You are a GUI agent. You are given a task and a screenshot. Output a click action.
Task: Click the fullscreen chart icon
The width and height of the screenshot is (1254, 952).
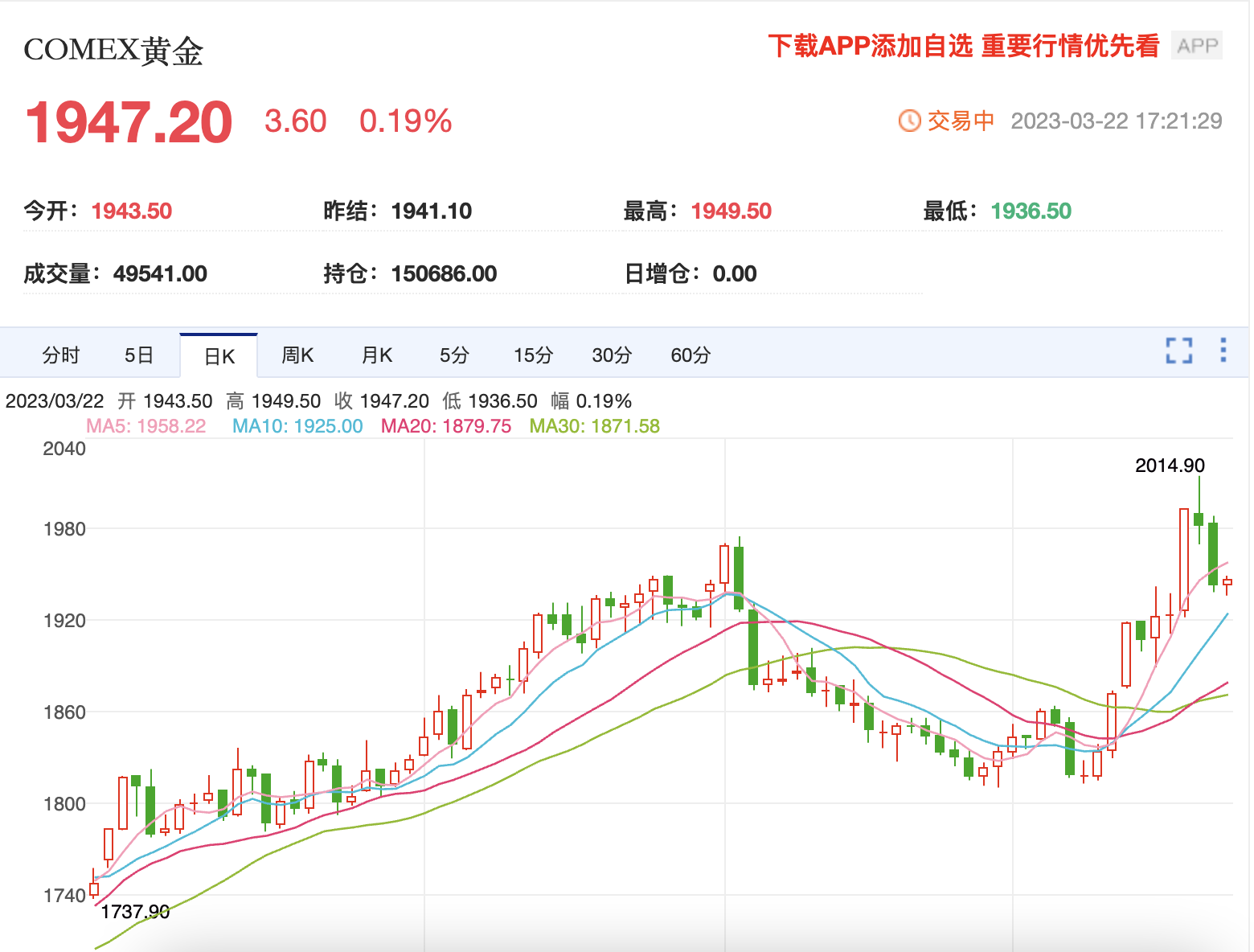pyautogui.click(x=1178, y=351)
